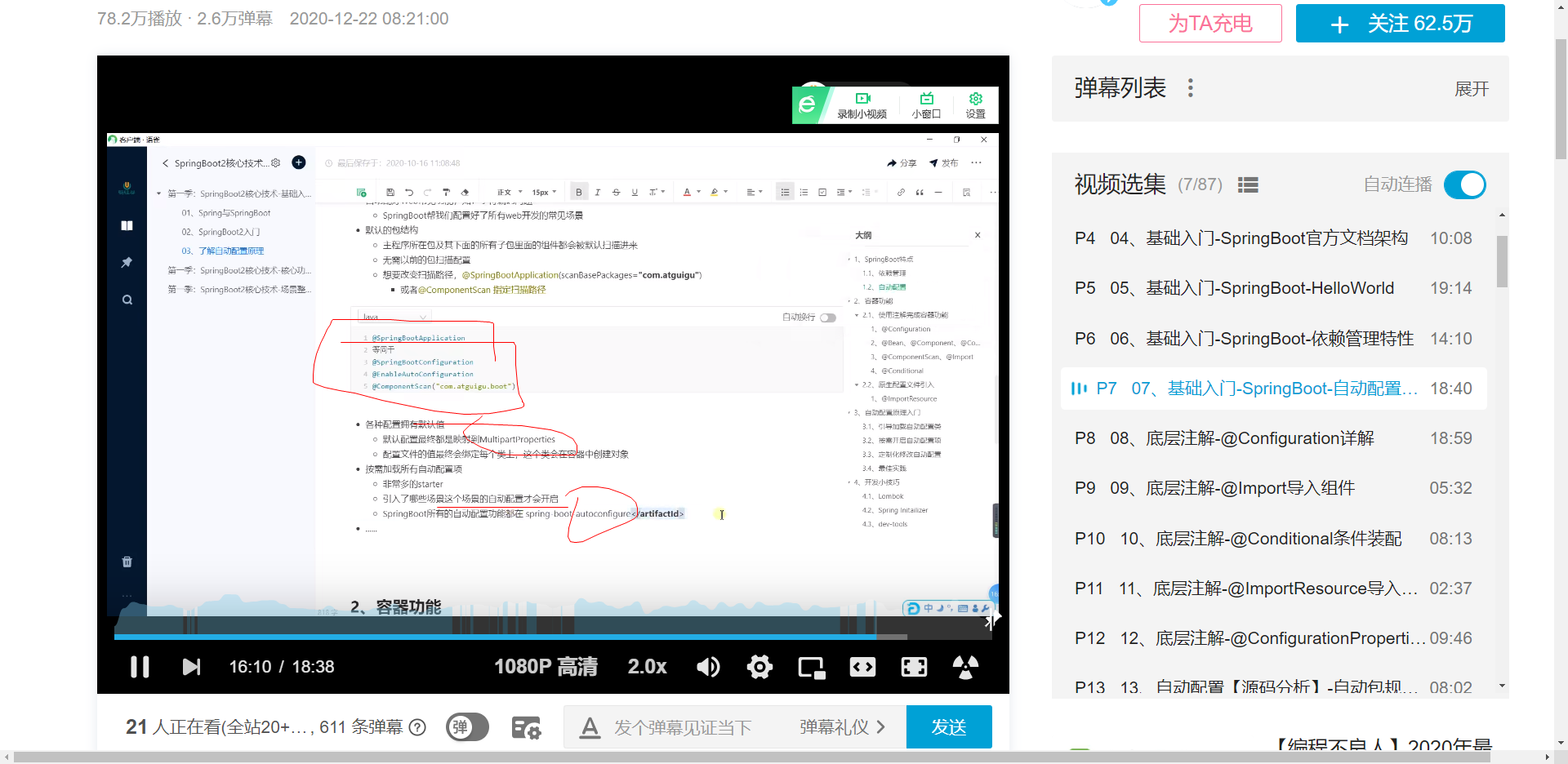Screen dimensions: 1568x764
Task: Click undo arrow in recorded editor
Action: (409, 193)
